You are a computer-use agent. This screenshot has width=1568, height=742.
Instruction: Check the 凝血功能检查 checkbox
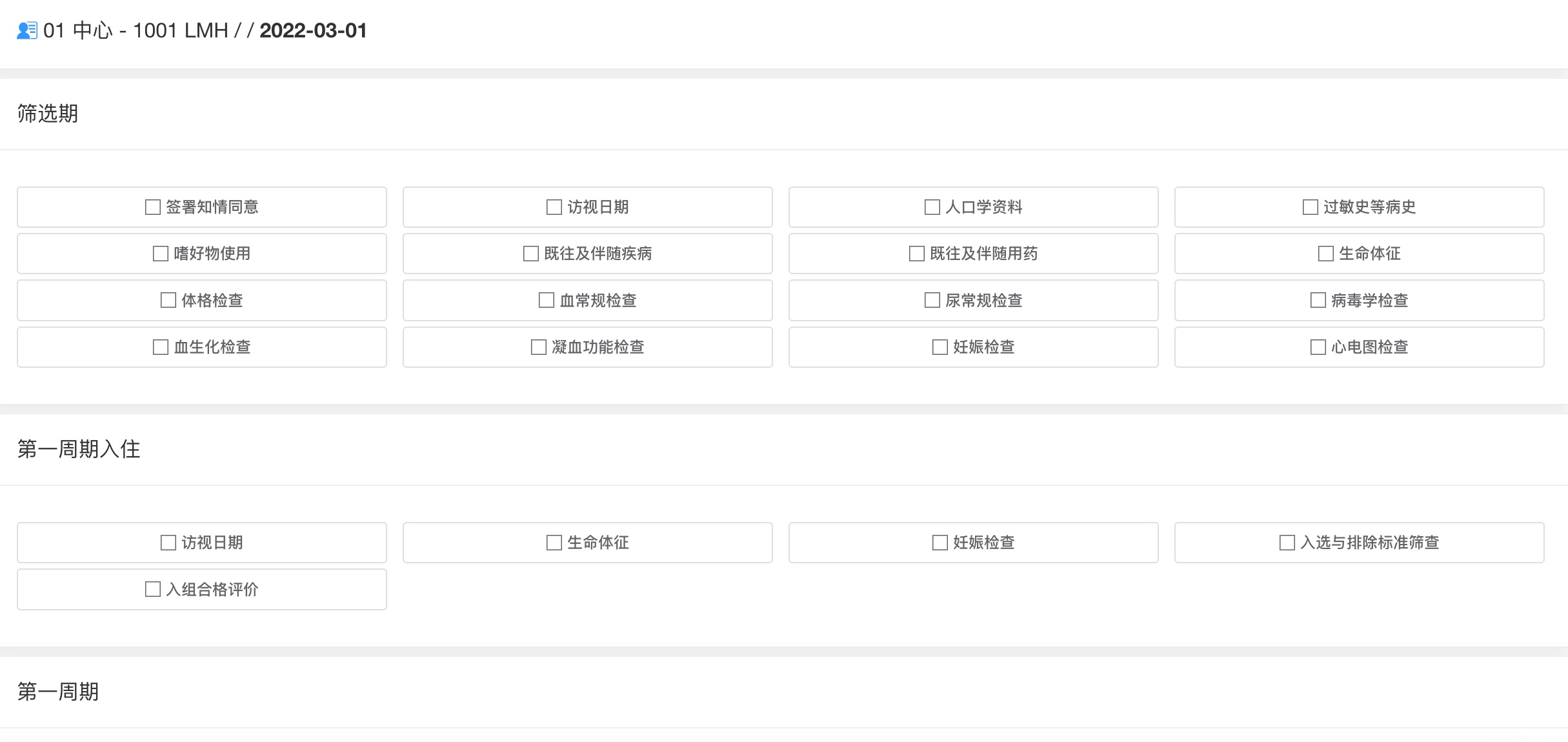pos(538,346)
